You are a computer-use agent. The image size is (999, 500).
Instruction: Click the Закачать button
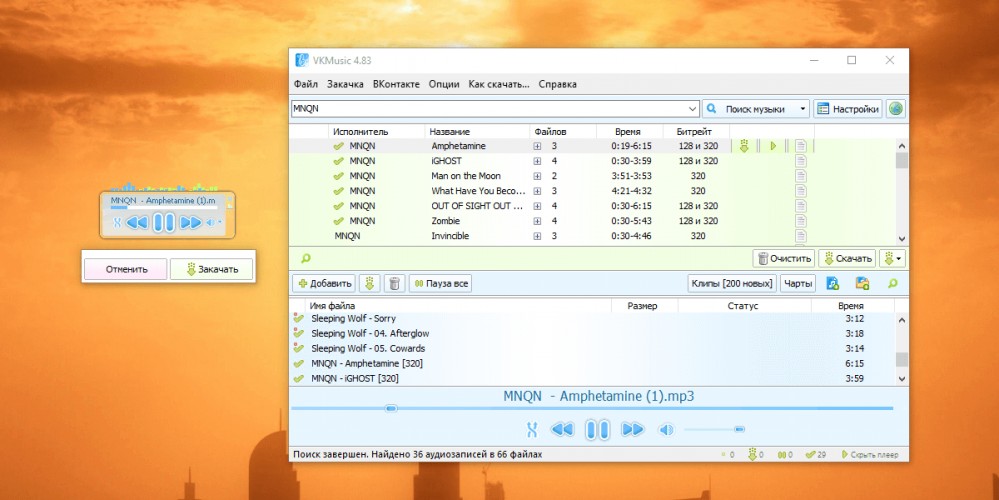(x=212, y=269)
